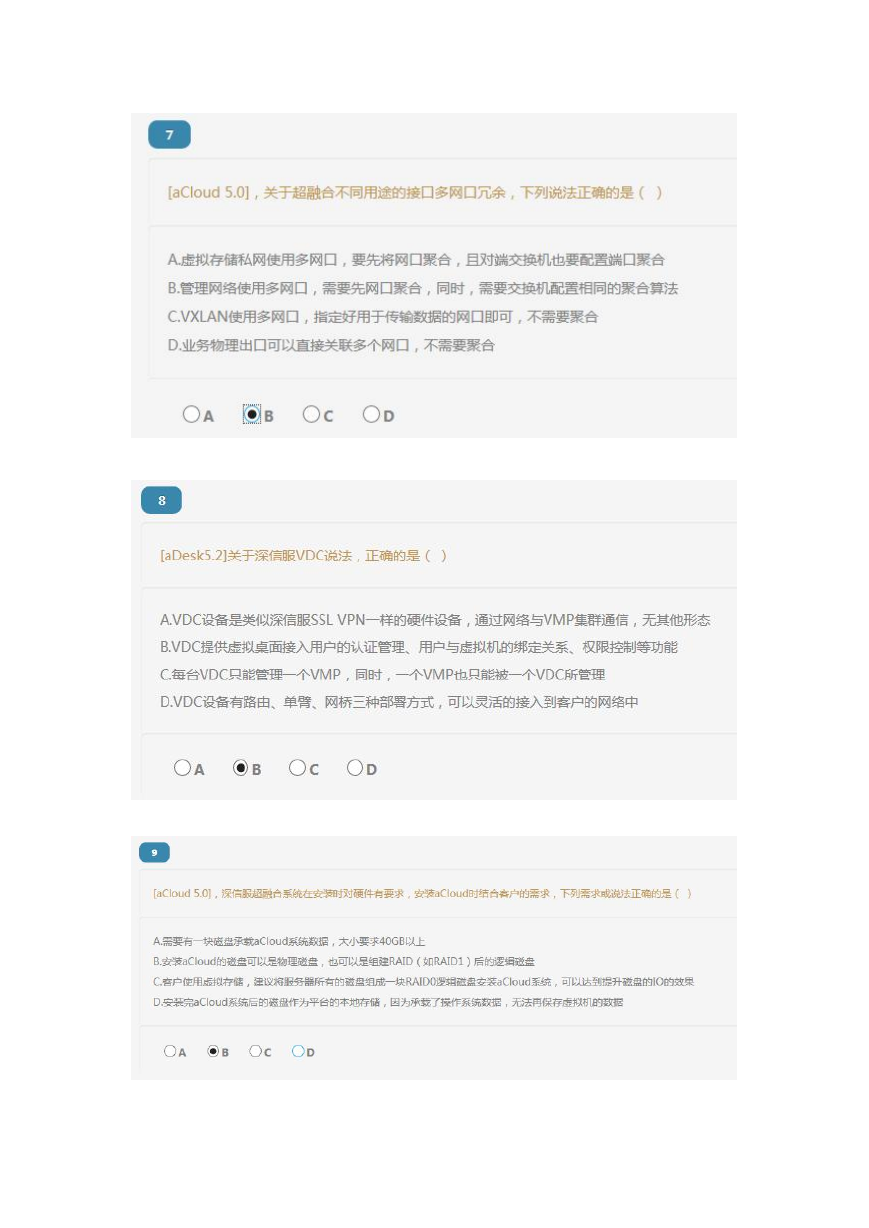Click the aDesk5.2 VDC question text
Image resolution: width=869 pixels, height=1228 pixels.
tap(303, 555)
